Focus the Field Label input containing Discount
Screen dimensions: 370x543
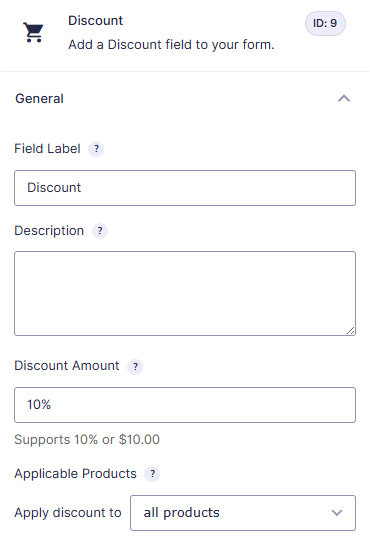coord(185,188)
